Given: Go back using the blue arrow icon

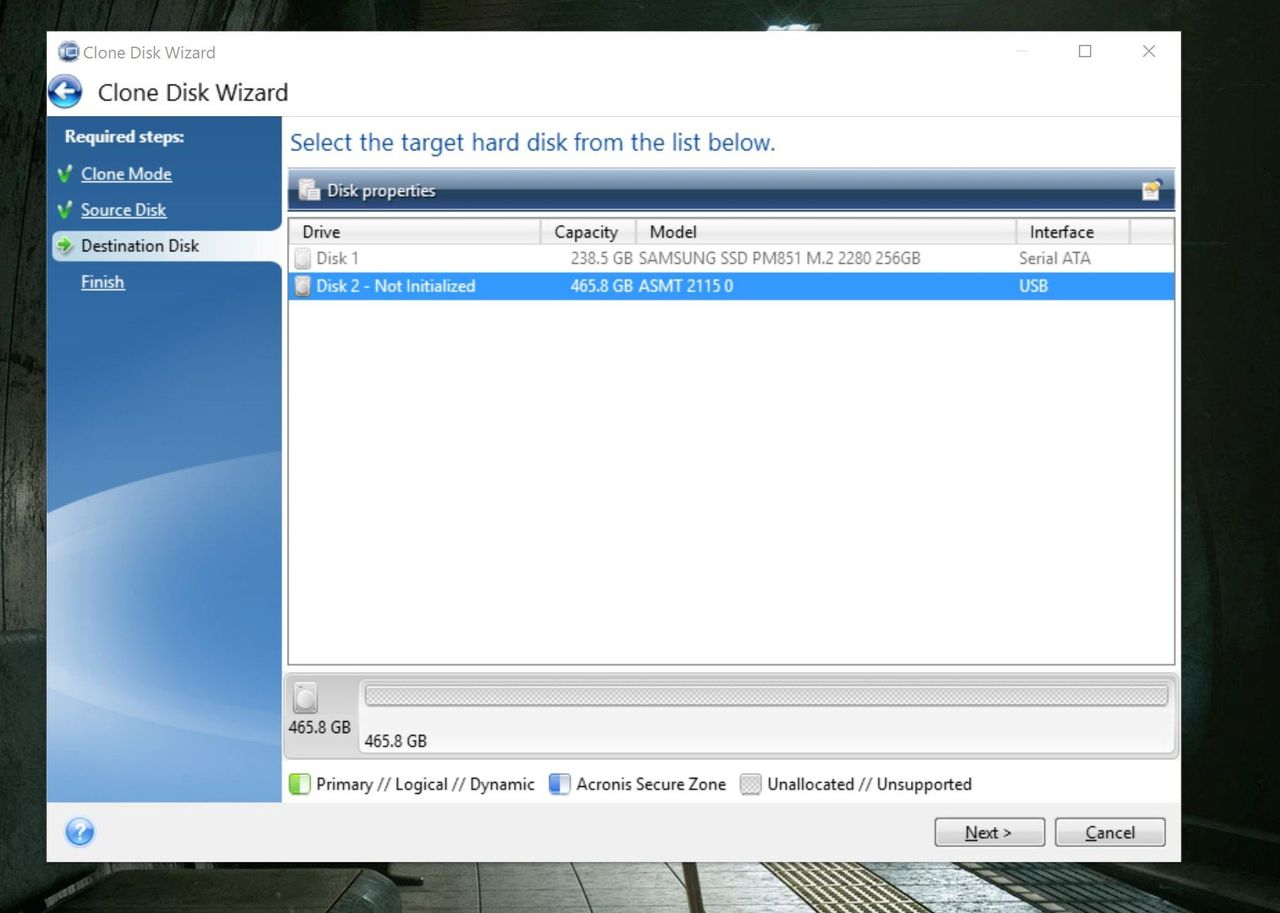Looking at the screenshot, I should [x=65, y=92].
